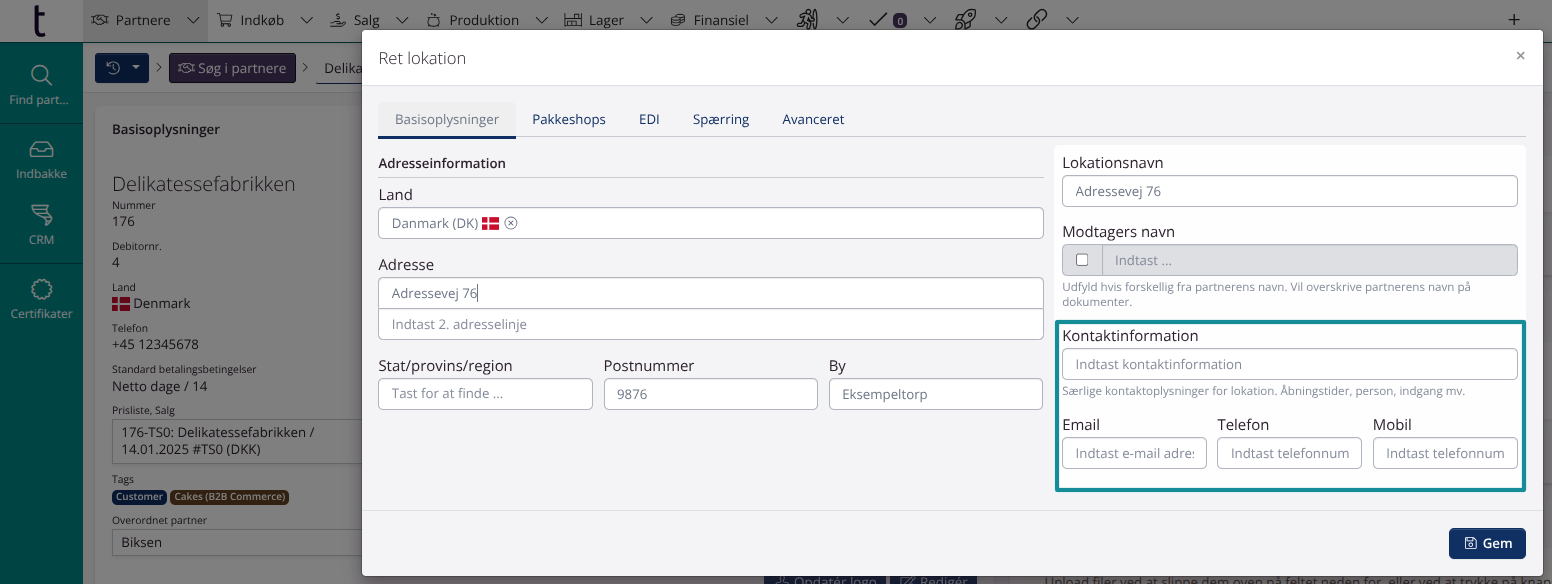1552x584 pixels.
Task: Click the running figure icon in top bar
Action: pos(808,20)
